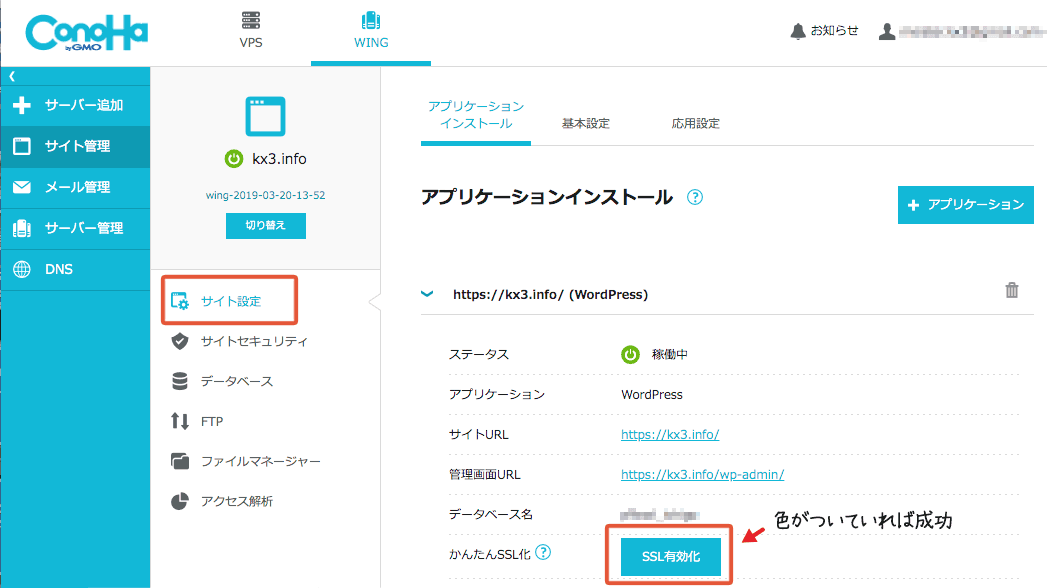Screen dimensions: 1047x588
Task: Click the データベース名 row label
Action: 491,515
